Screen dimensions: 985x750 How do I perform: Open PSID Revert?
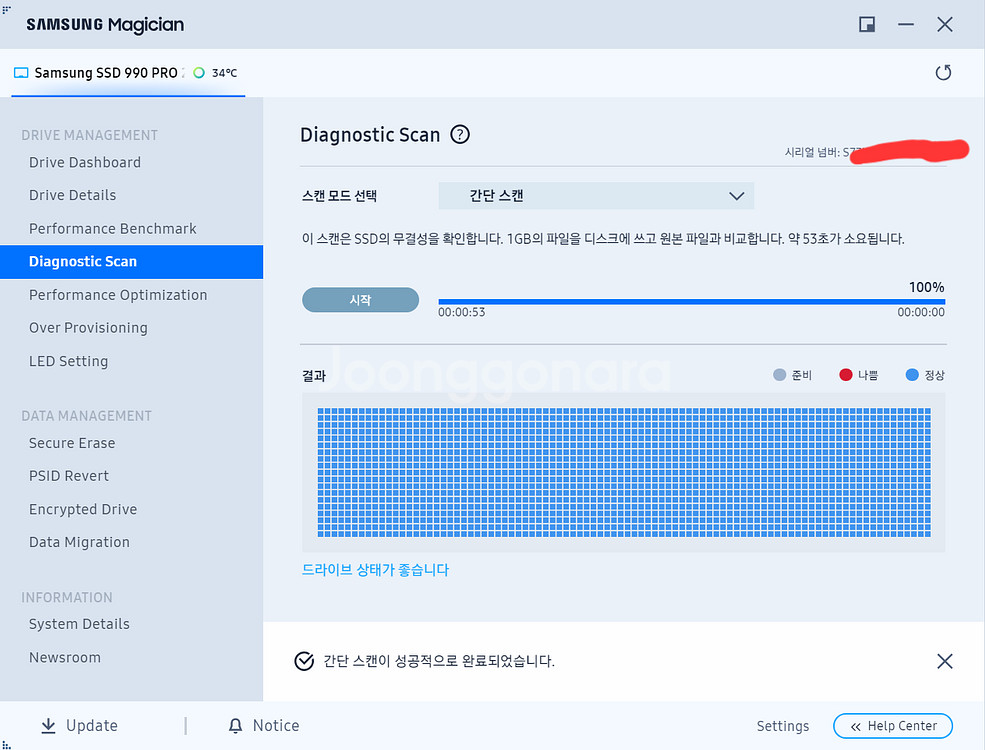click(68, 476)
